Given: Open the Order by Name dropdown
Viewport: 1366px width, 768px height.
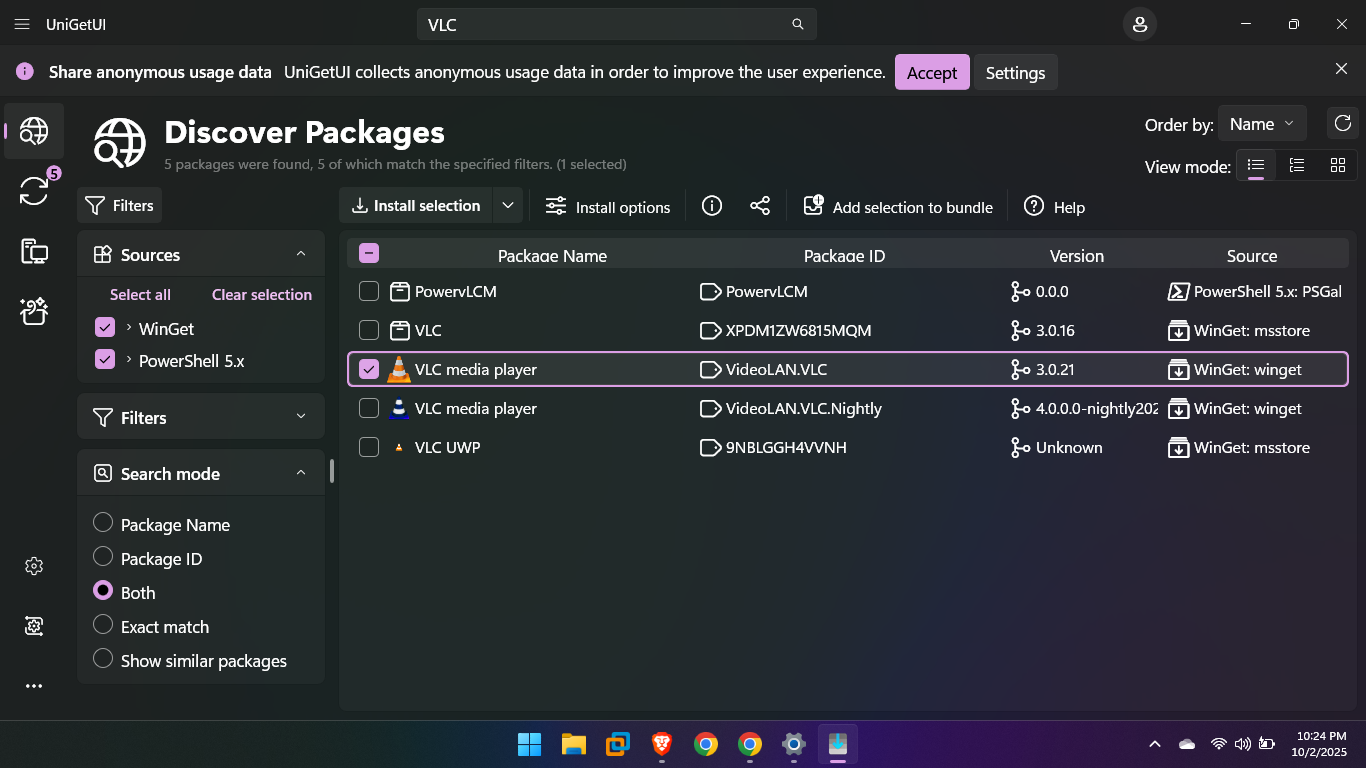Looking at the screenshot, I should point(1261,124).
